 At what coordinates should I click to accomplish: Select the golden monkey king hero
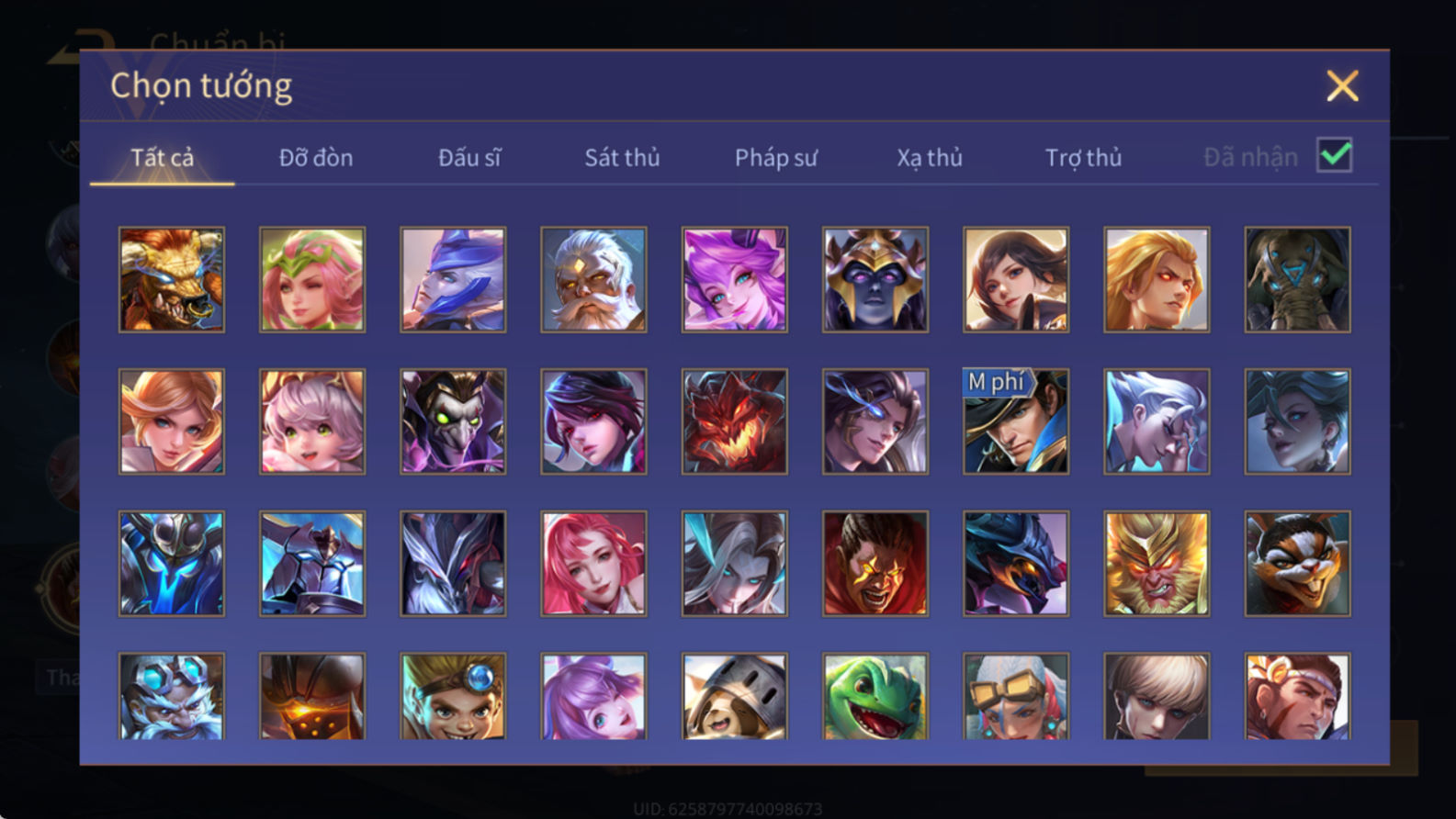pos(1157,564)
